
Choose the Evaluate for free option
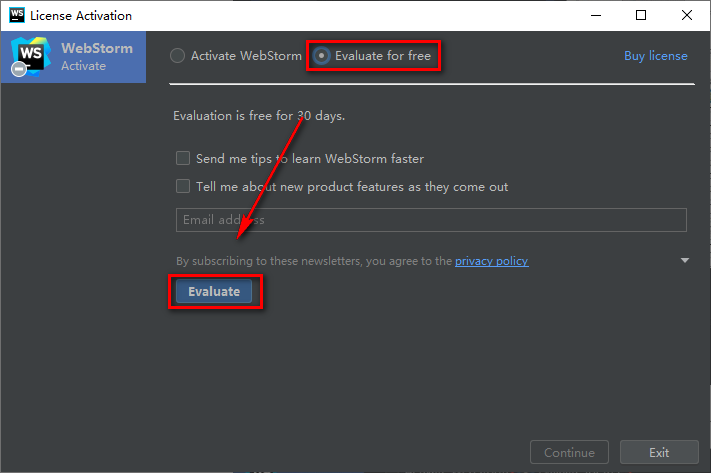pyautogui.click(x=322, y=56)
